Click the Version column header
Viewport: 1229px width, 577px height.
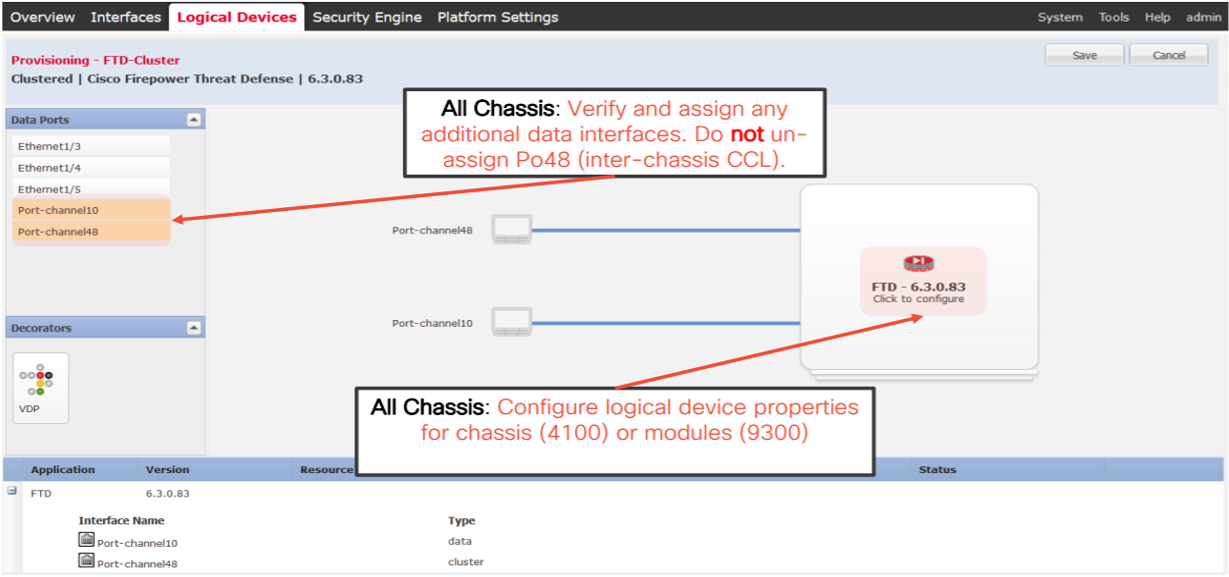pos(168,469)
